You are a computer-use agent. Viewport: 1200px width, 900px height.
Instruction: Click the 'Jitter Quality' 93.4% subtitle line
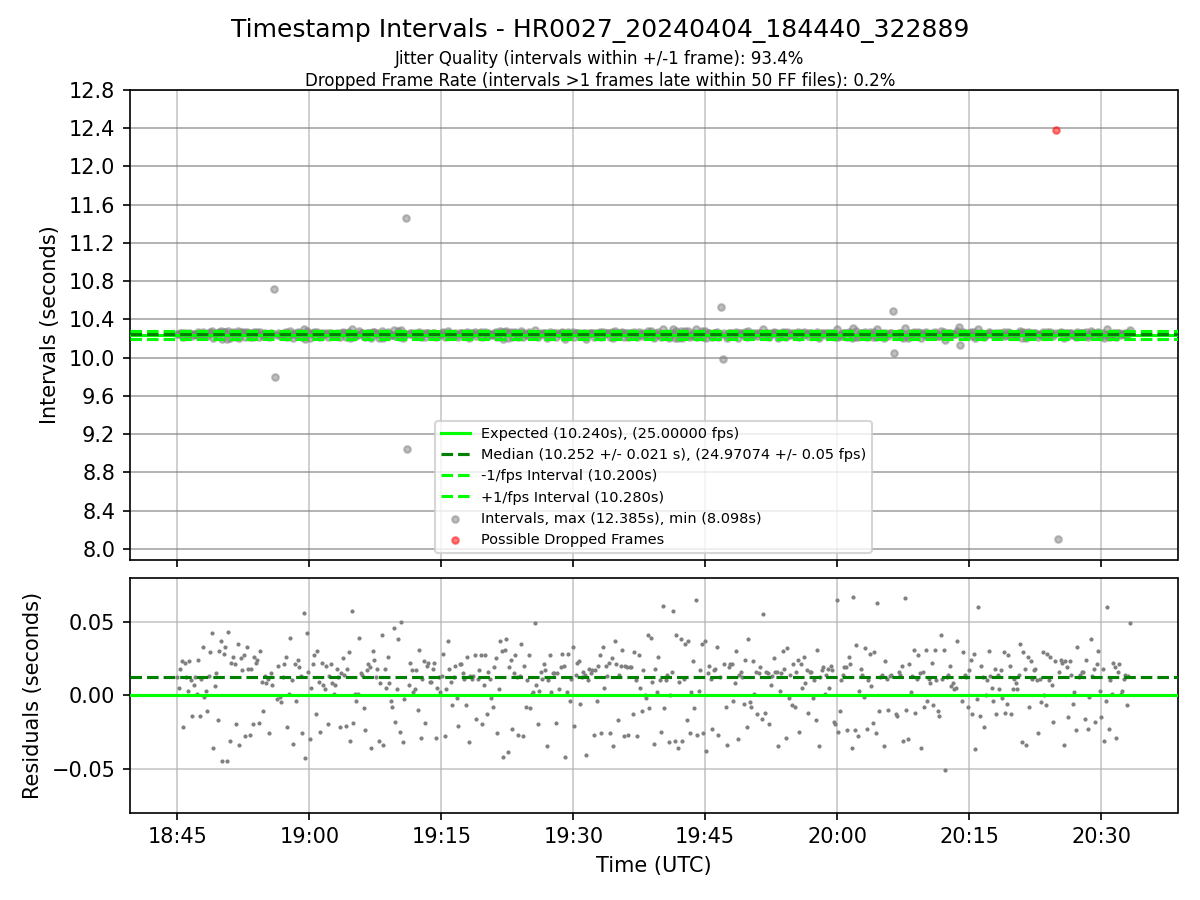pyautogui.click(x=599, y=58)
